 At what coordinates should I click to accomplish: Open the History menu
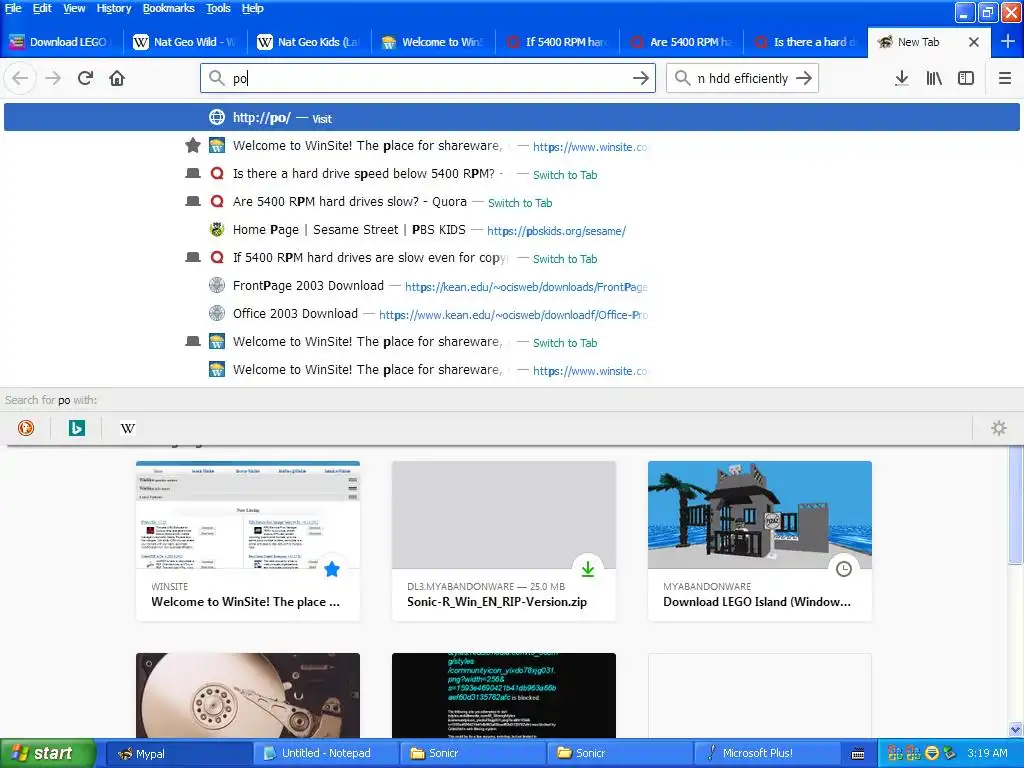(114, 8)
